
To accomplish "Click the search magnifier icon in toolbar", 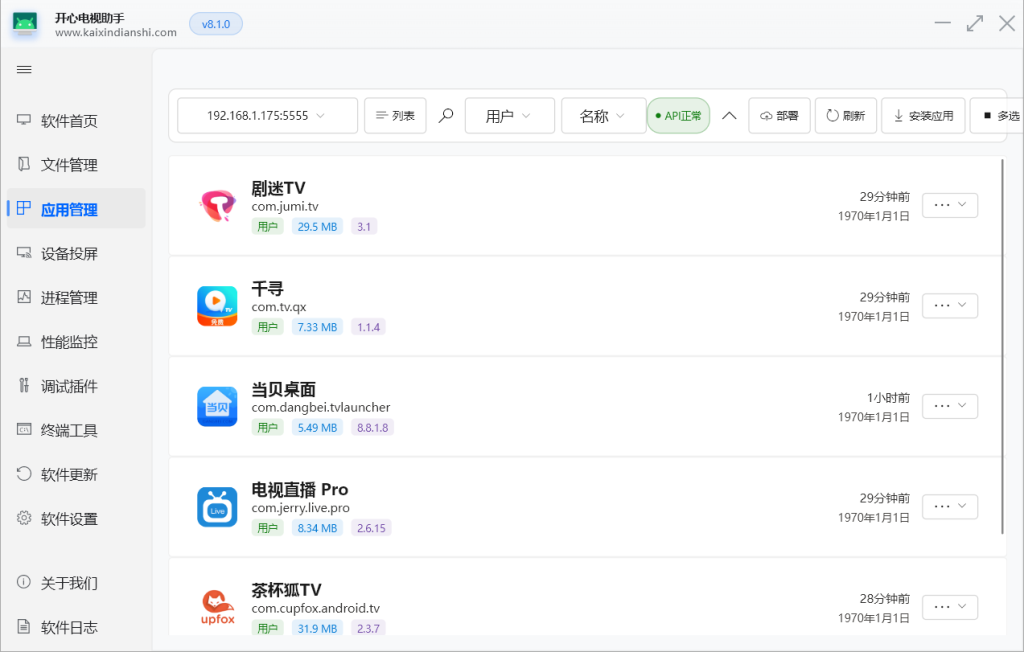I will [446, 116].
